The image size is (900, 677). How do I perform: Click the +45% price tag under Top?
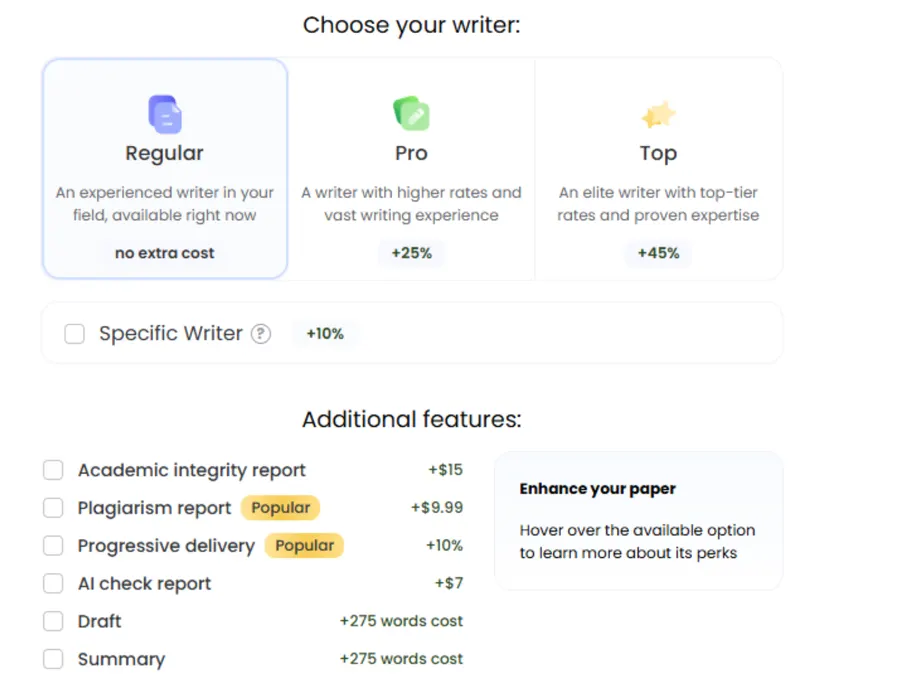[x=658, y=253]
